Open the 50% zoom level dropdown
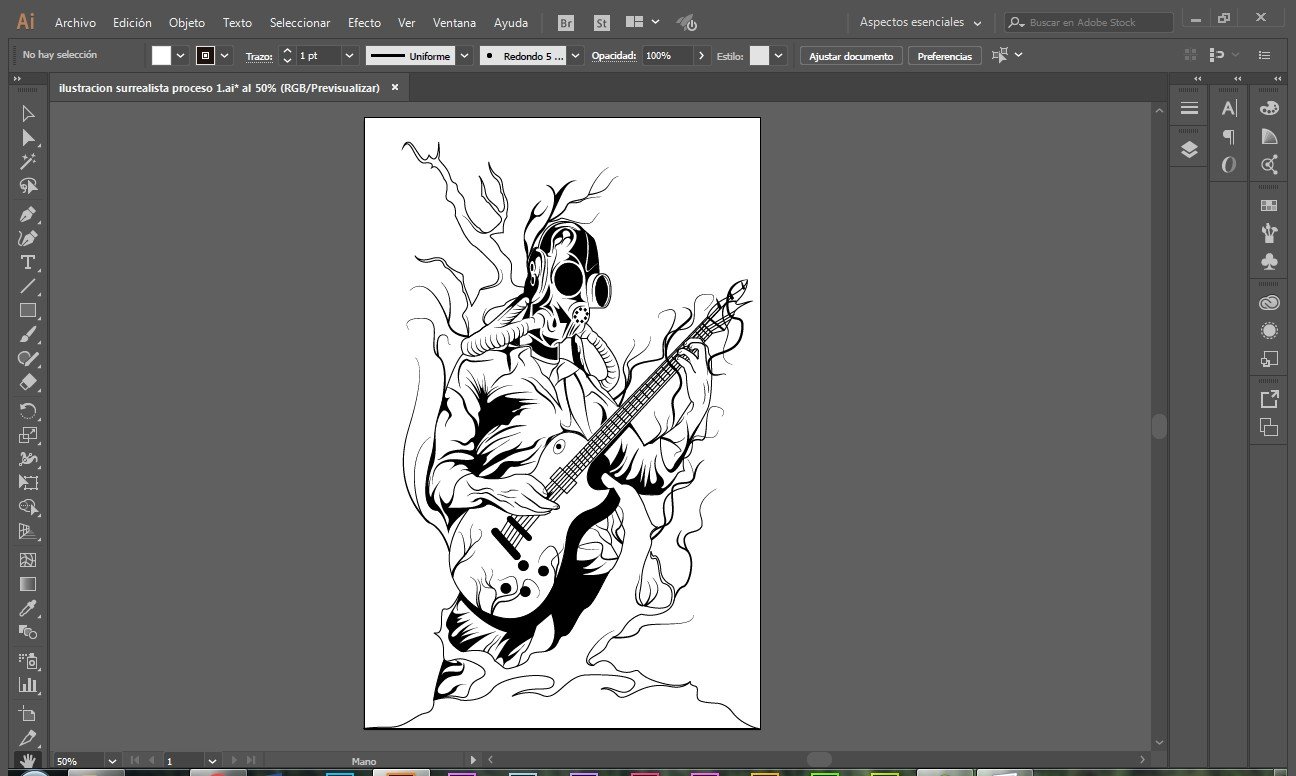Viewport: 1296px width, 776px height. 111,761
